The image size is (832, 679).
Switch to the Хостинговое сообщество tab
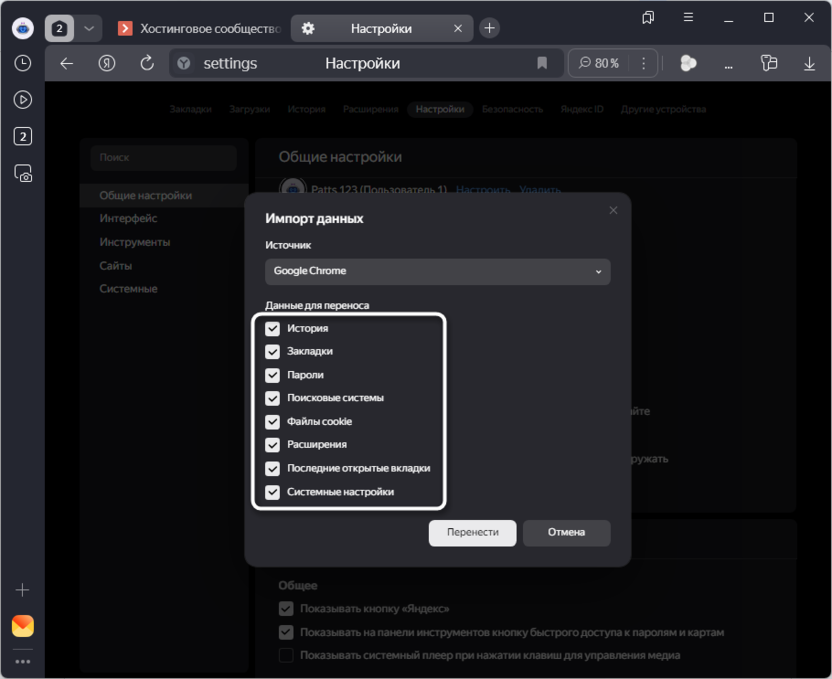coord(200,28)
